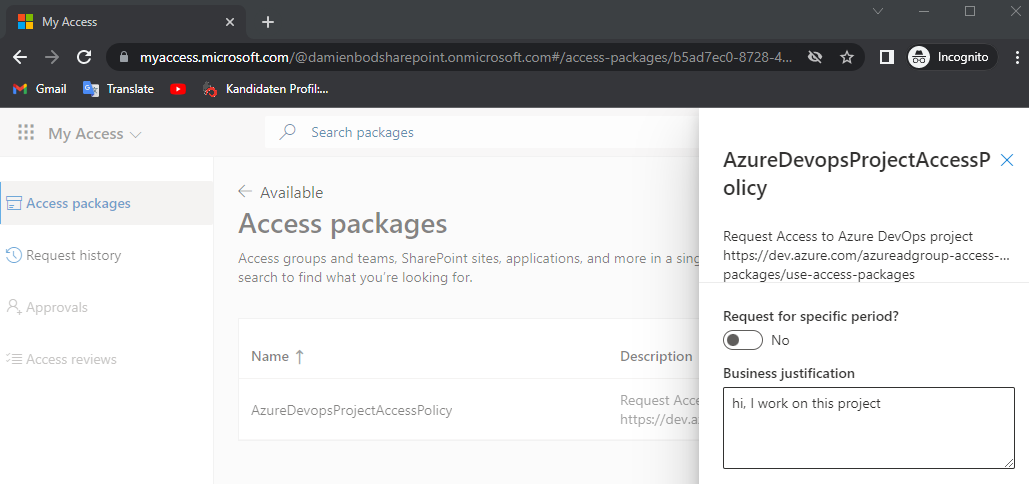1029x484 pixels.
Task: Open the browser side panel icon
Action: [886, 57]
